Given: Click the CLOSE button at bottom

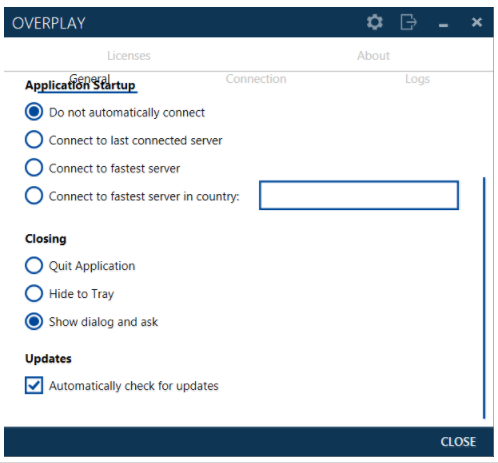Looking at the screenshot, I should click(458, 442).
